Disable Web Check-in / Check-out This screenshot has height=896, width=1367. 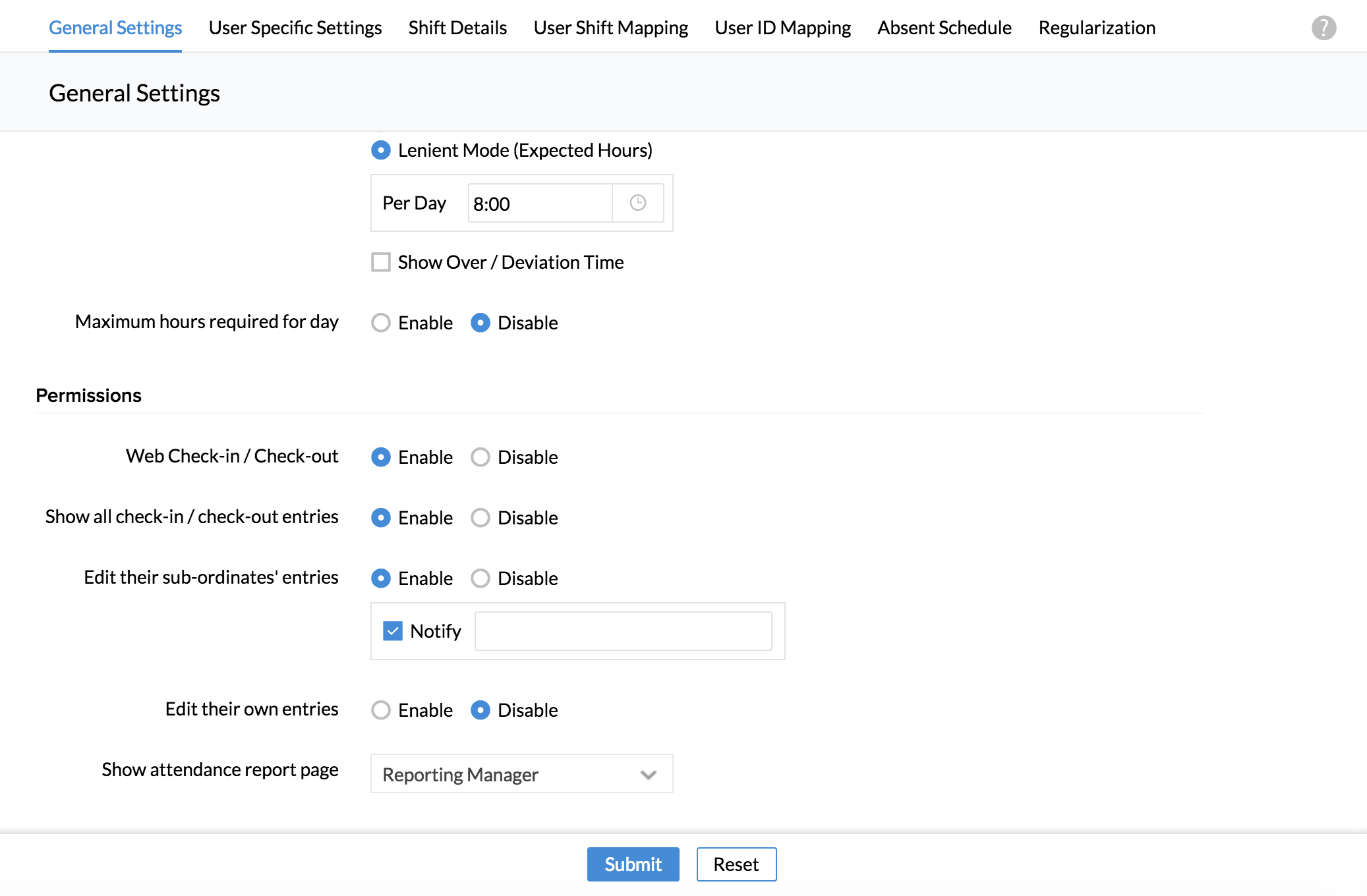tap(480, 457)
